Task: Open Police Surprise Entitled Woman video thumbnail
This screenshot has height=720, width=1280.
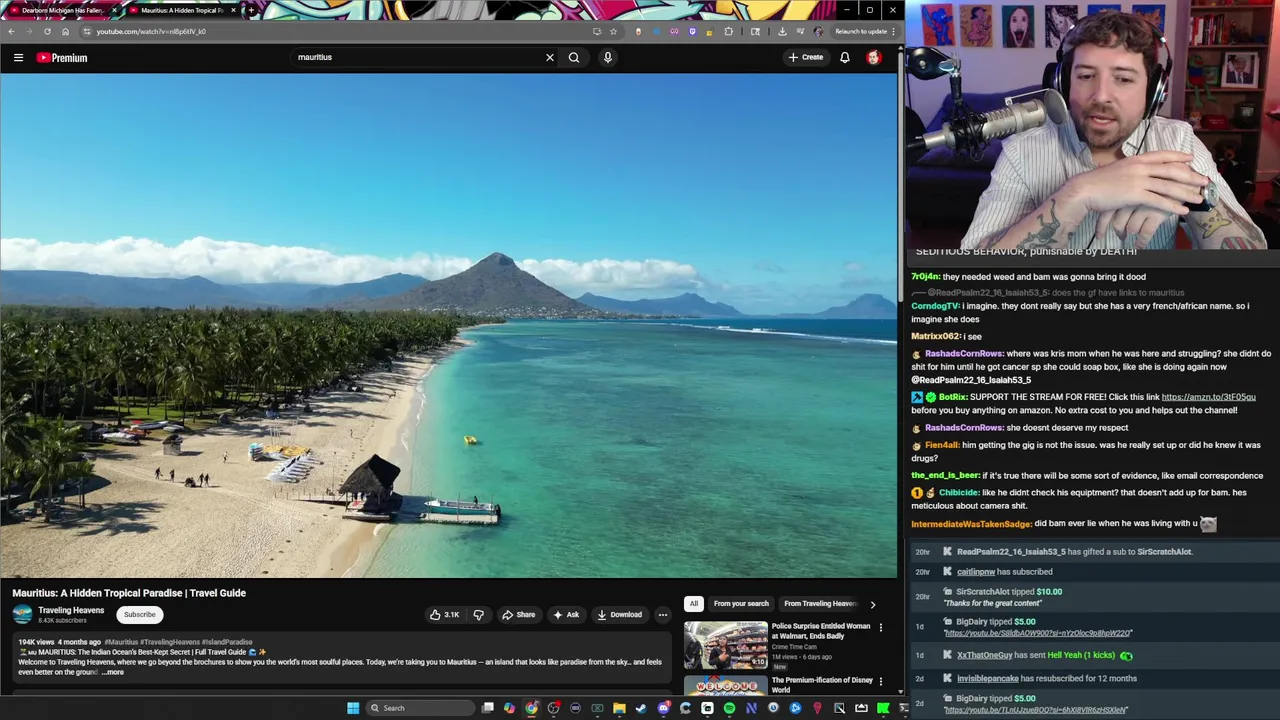Action: pos(726,645)
